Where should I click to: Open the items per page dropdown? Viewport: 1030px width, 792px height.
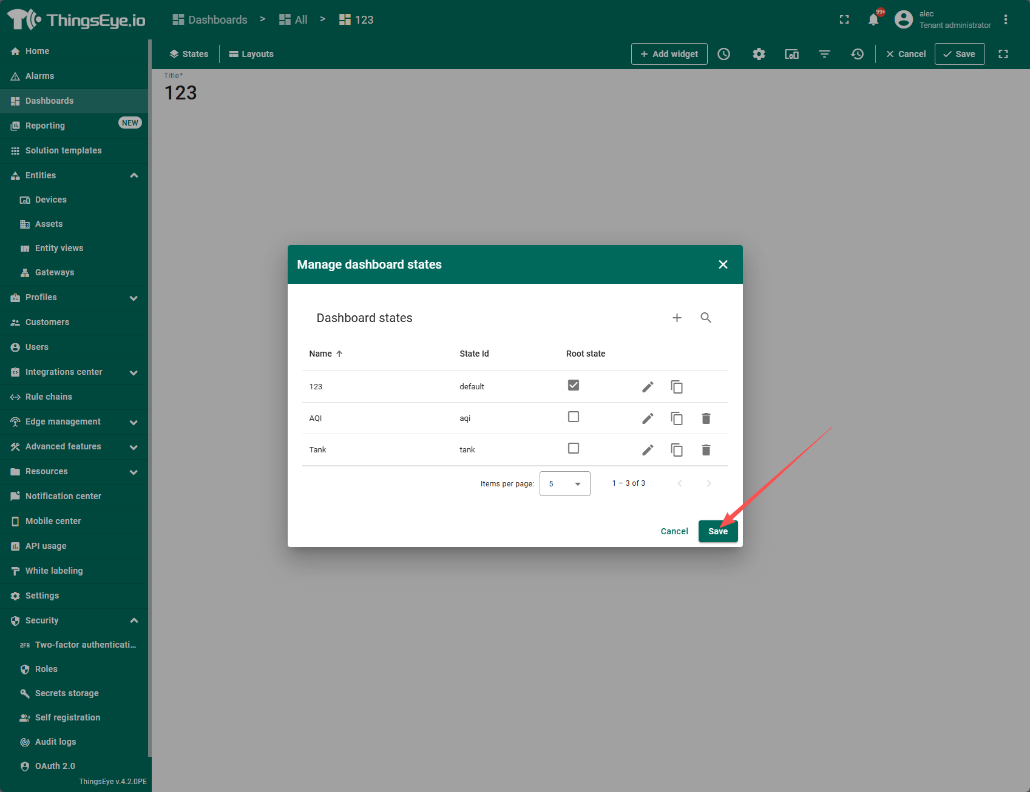point(564,484)
